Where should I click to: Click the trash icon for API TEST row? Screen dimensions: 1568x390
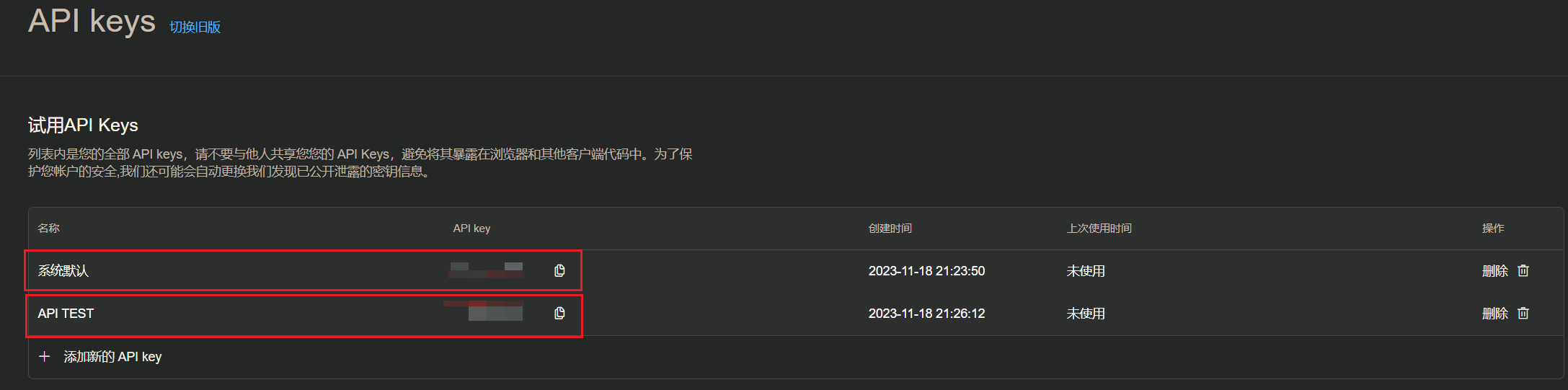1523,313
